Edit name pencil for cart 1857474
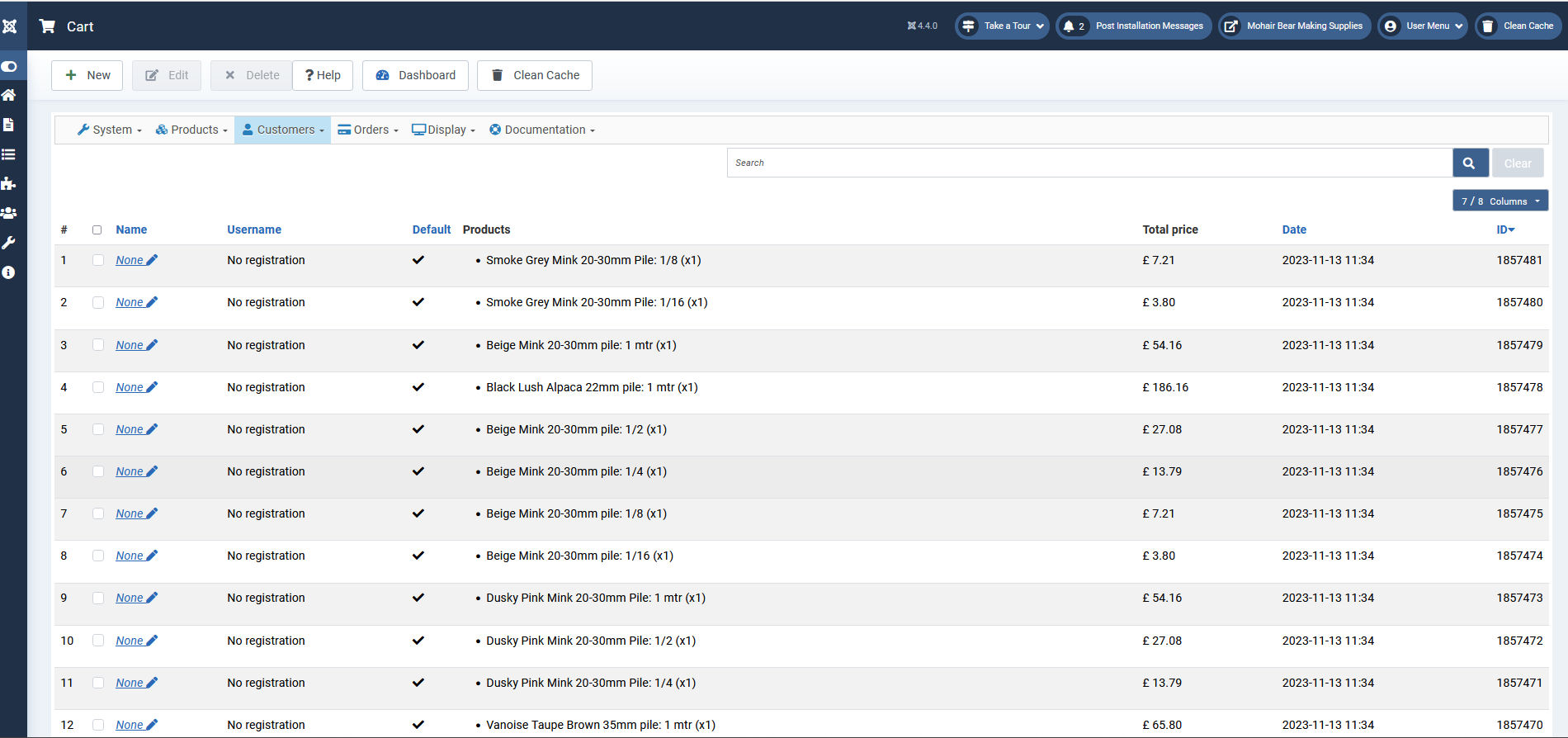This screenshot has height=738, width=1568. click(152, 556)
